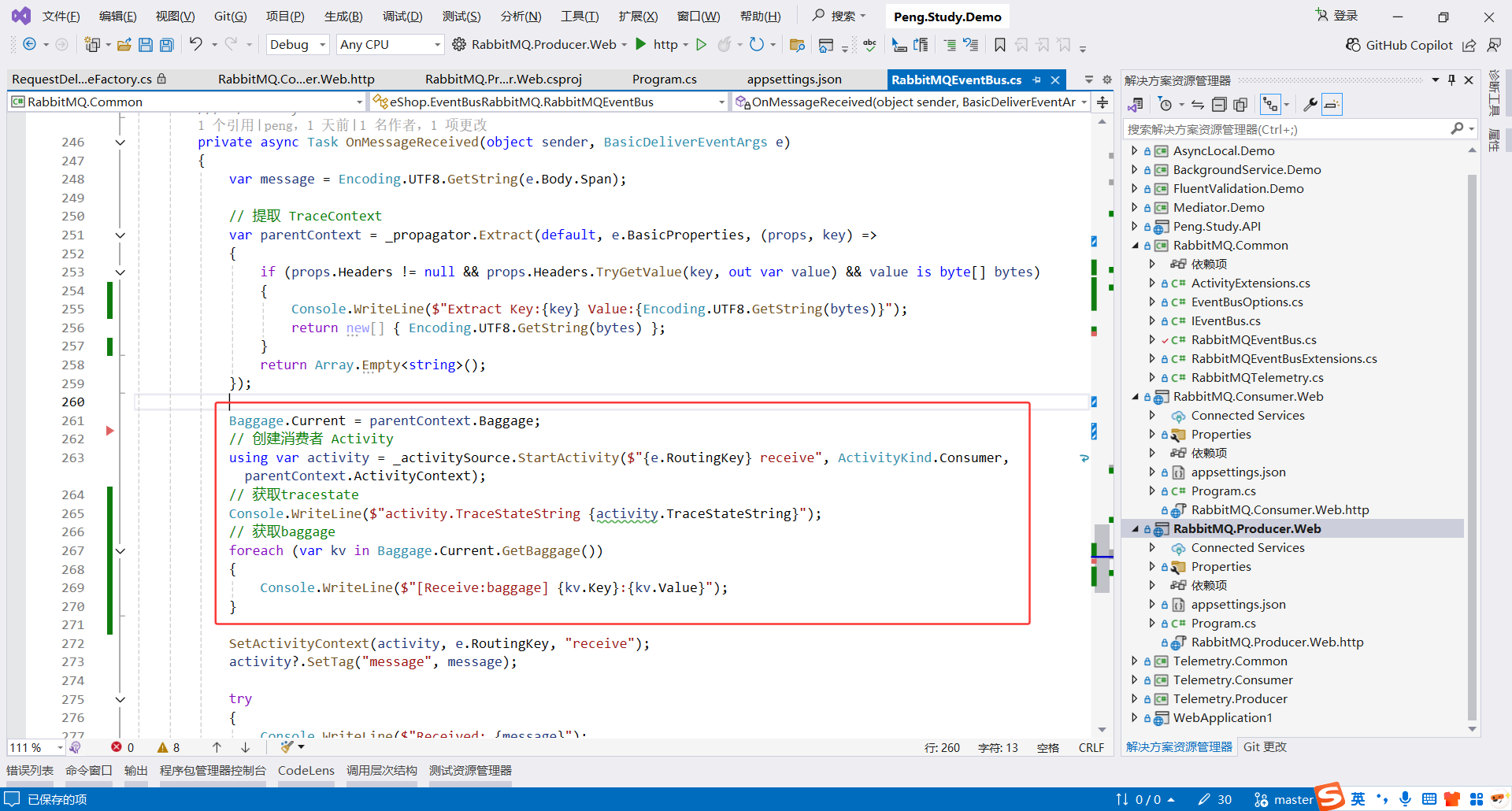Select RabbitMQTelemetry.cs in Solution Explorer
This screenshot has width=1512, height=811.
pos(1258,378)
